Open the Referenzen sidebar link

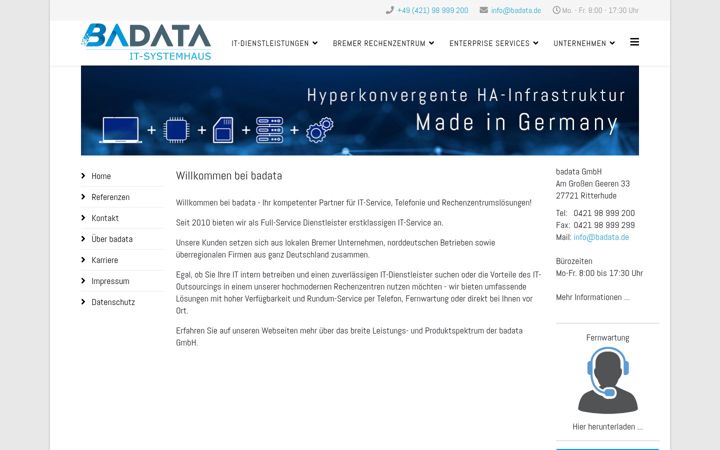[110, 197]
